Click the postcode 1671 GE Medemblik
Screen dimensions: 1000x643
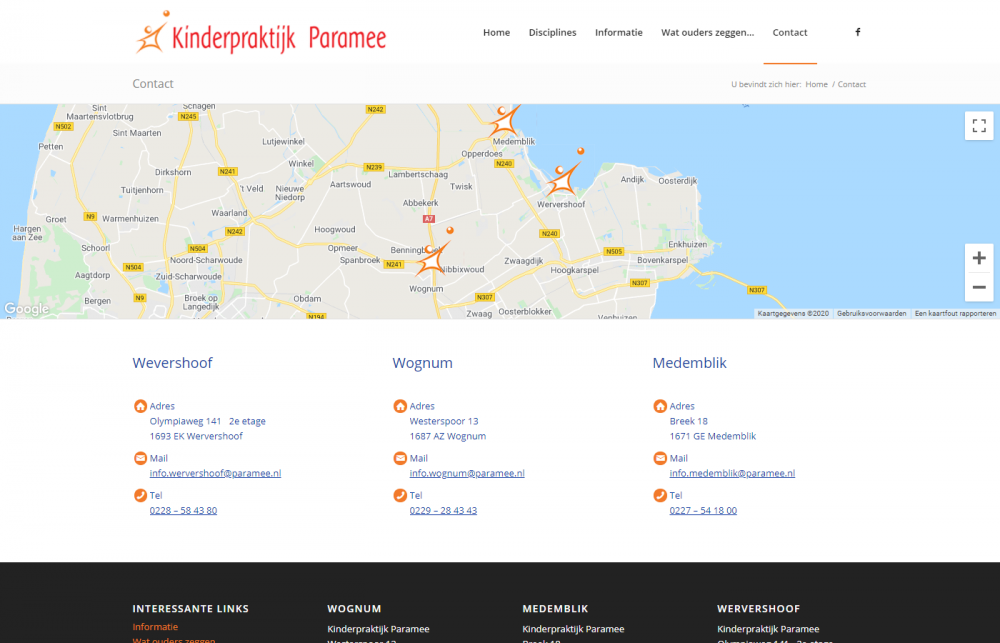712,436
